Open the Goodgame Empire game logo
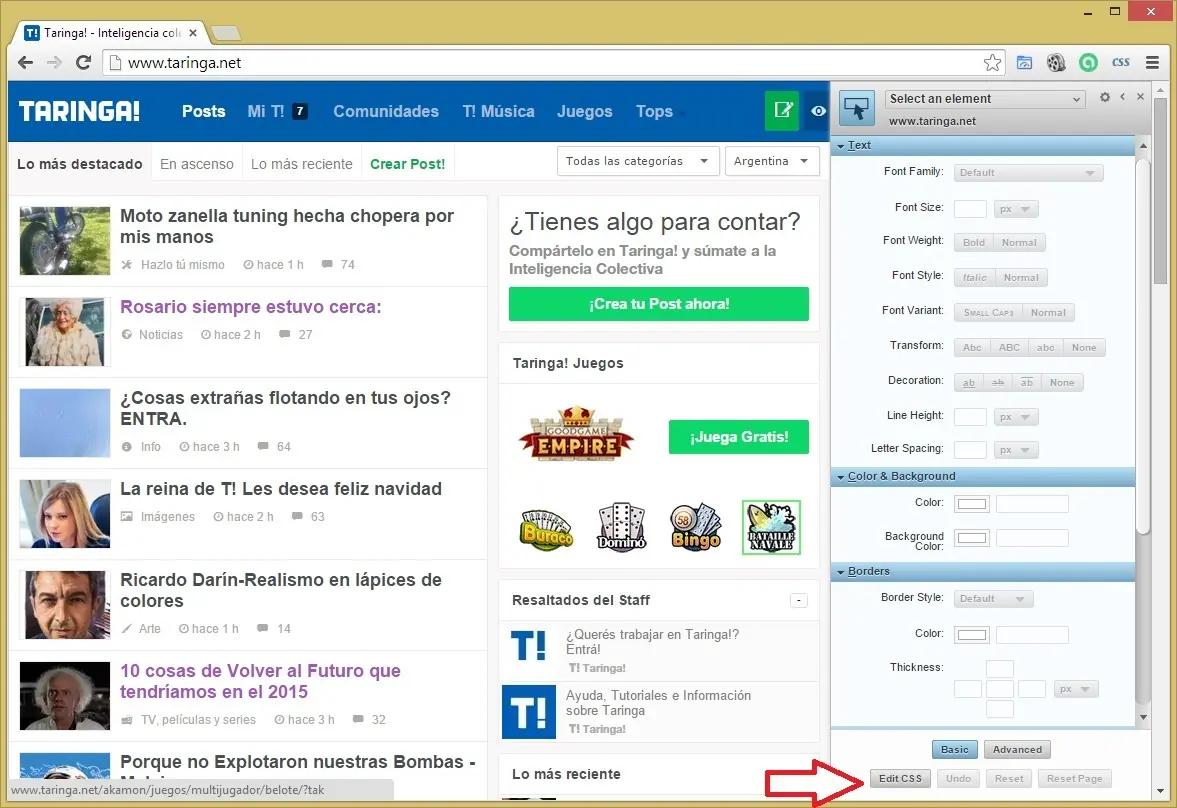 576,435
